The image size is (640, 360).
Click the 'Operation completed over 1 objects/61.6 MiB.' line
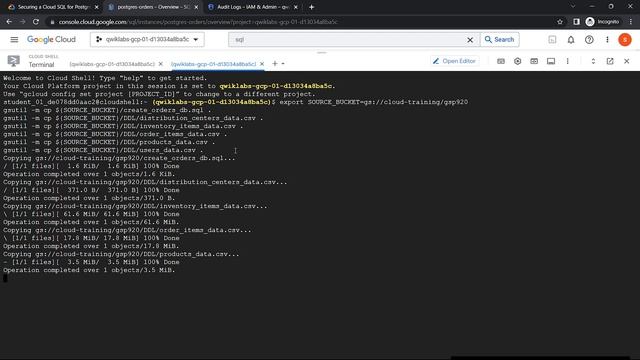[91, 222]
